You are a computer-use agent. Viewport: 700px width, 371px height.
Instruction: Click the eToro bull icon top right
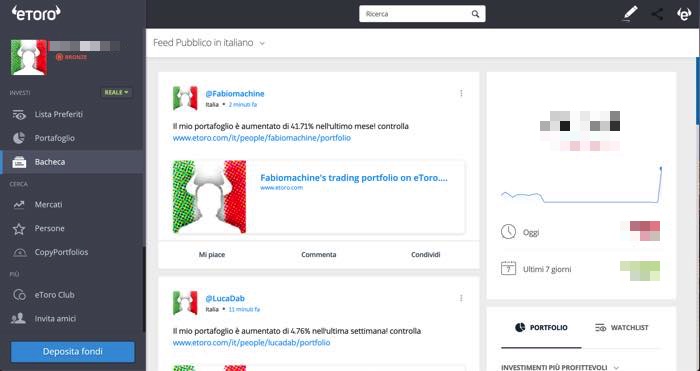(x=684, y=14)
